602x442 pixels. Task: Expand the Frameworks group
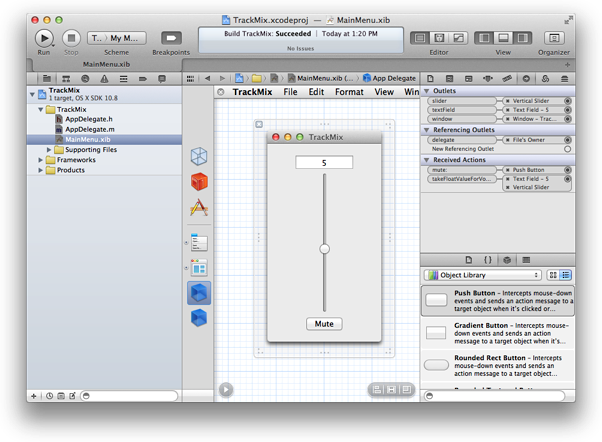click(x=40, y=160)
